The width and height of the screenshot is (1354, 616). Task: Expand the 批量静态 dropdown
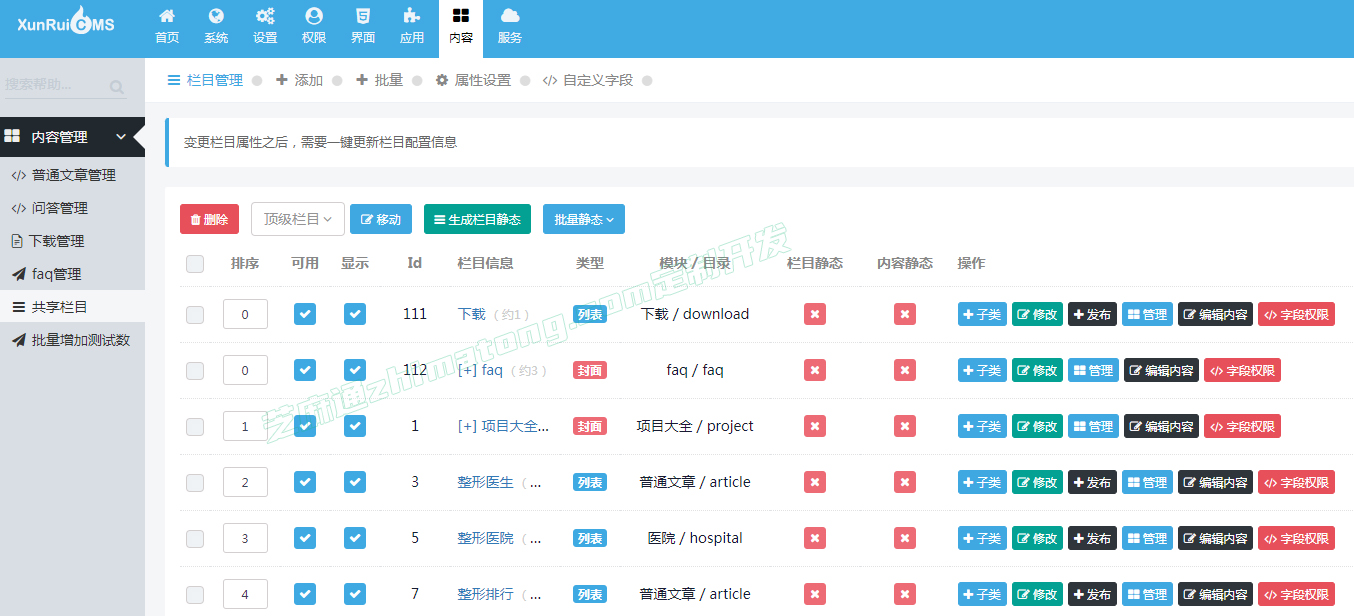pos(583,219)
